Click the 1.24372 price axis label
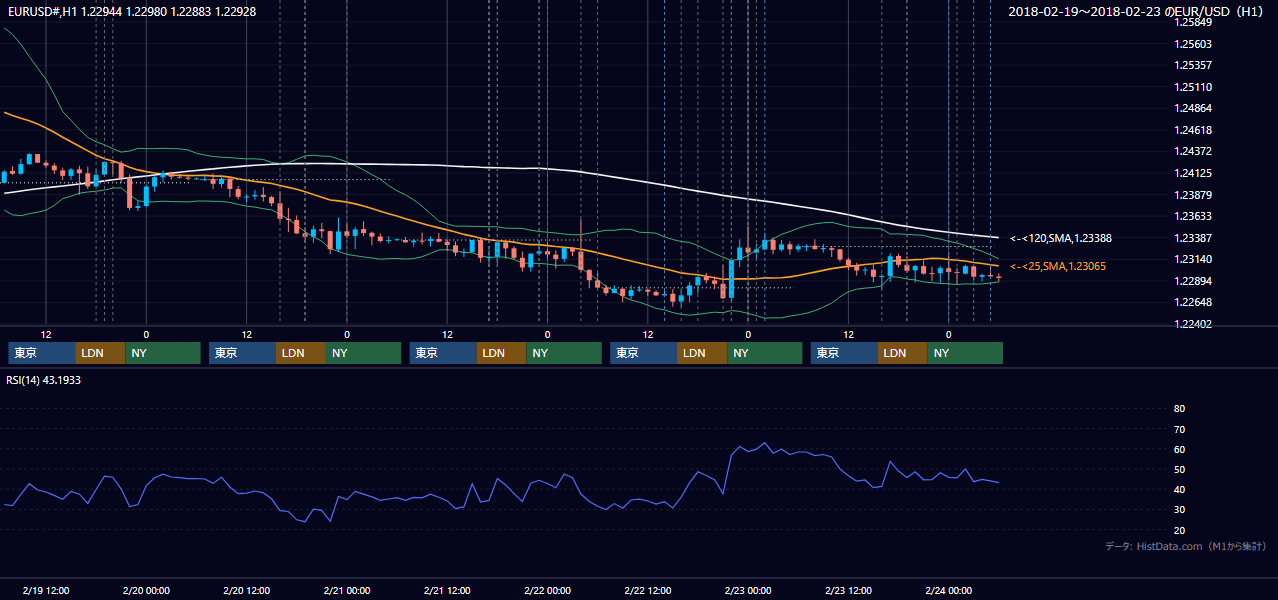The image size is (1278, 600). pyautogui.click(x=1192, y=151)
